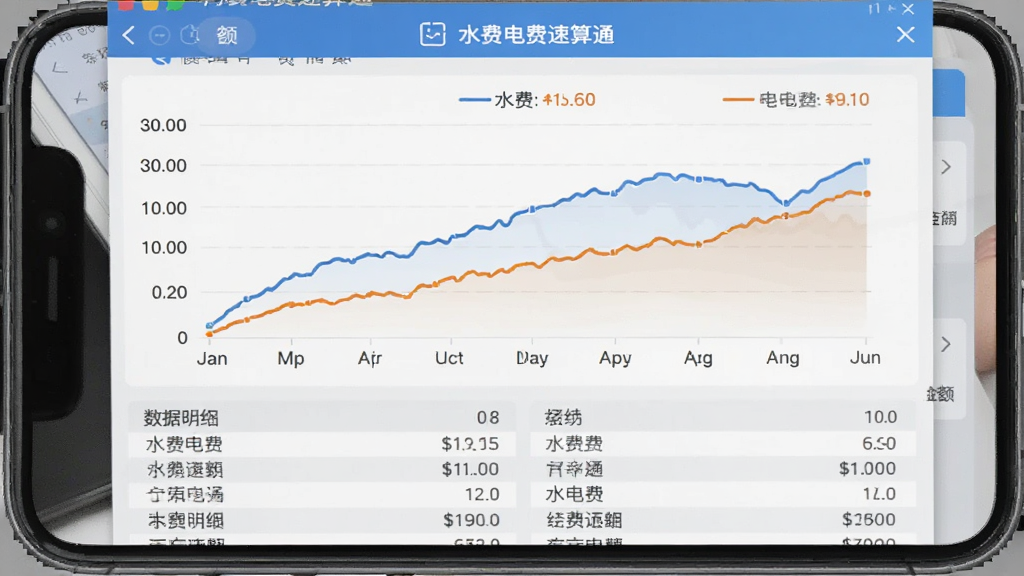
Task: Select the Day axis label
Action: [x=532, y=358]
